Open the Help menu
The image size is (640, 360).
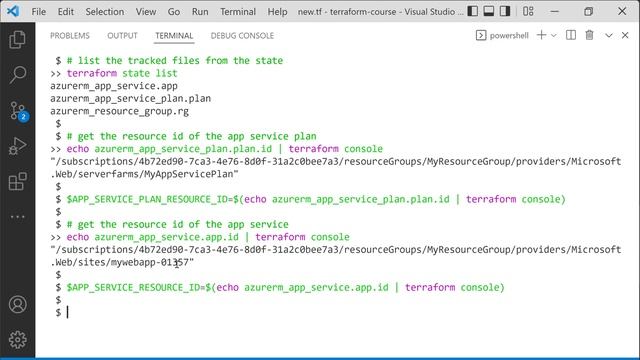click(277, 12)
